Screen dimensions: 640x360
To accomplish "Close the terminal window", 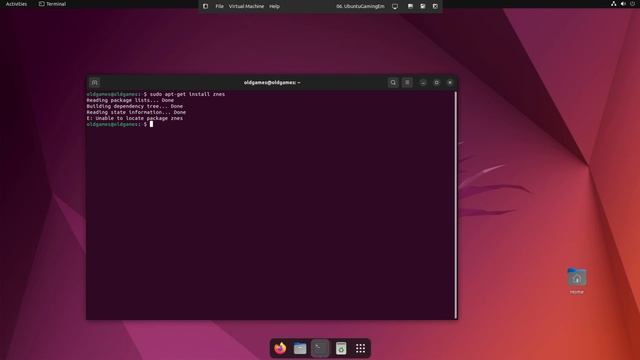I will click(450, 82).
